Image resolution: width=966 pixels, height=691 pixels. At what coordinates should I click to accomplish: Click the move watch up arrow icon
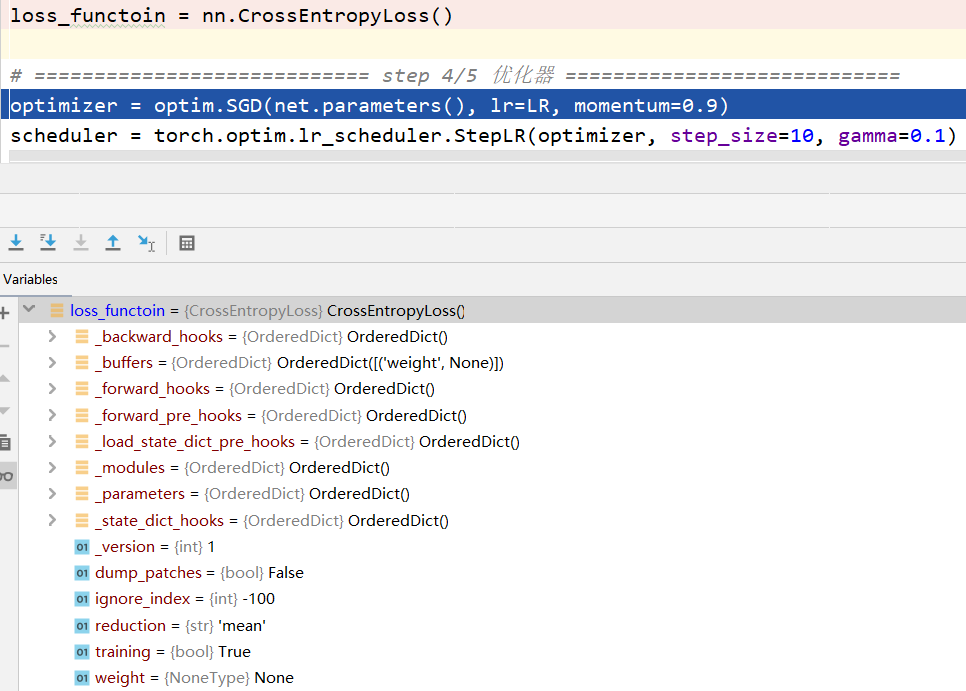coord(5,378)
